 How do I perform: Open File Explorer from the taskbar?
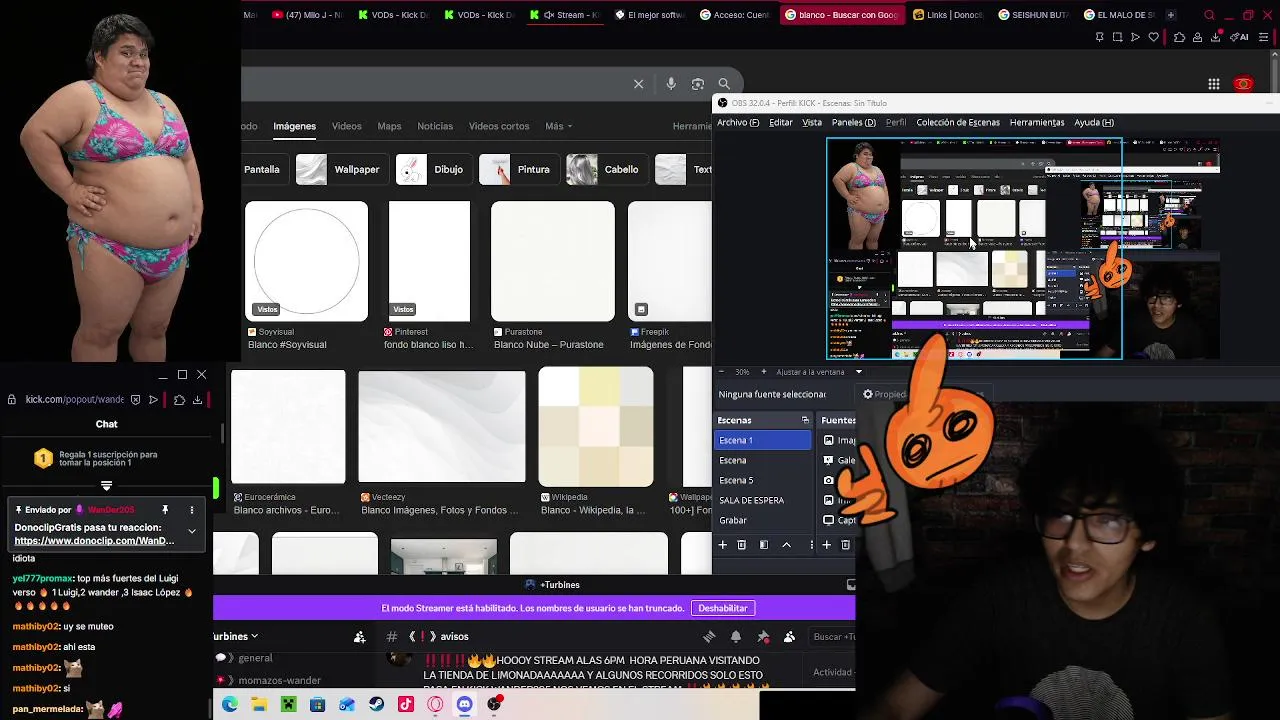click(x=259, y=705)
